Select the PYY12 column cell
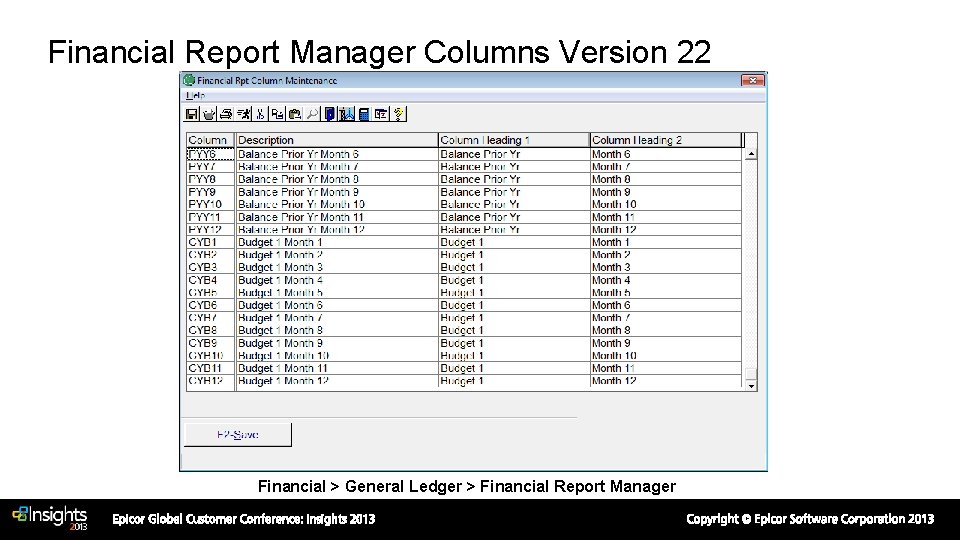Viewport: 960px width, 540px height. (210, 230)
